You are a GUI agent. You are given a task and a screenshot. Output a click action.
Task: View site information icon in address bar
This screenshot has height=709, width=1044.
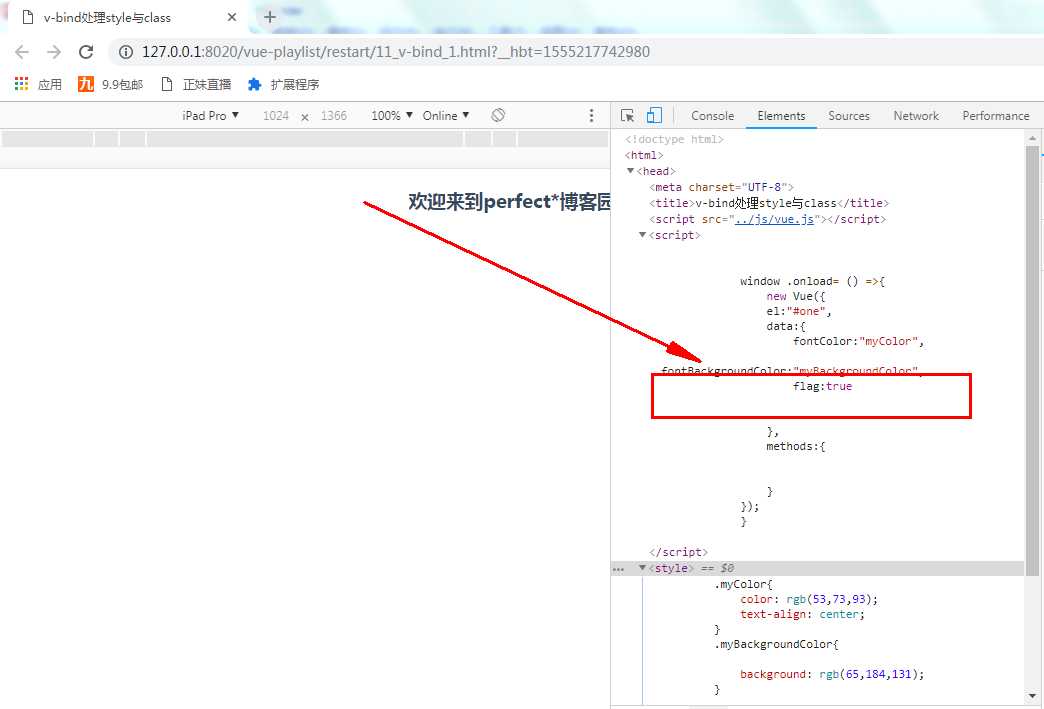(x=126, y=52)
